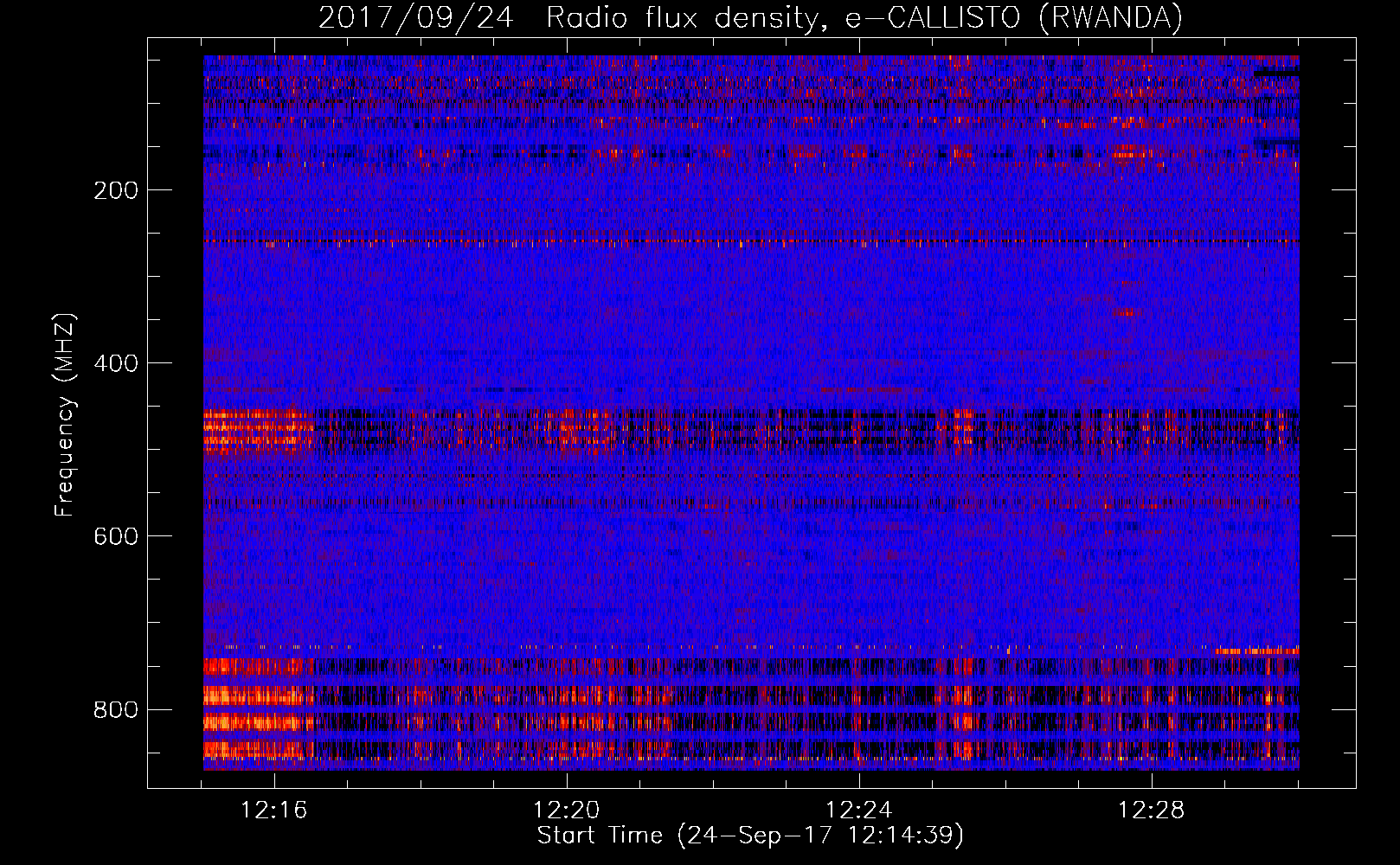1400x865 pixels.
Task: Click the plot title 'Radio flux density, e-CALLISTO (RWANDA)'
Action: pyautogui.click(x=864, y=18)
